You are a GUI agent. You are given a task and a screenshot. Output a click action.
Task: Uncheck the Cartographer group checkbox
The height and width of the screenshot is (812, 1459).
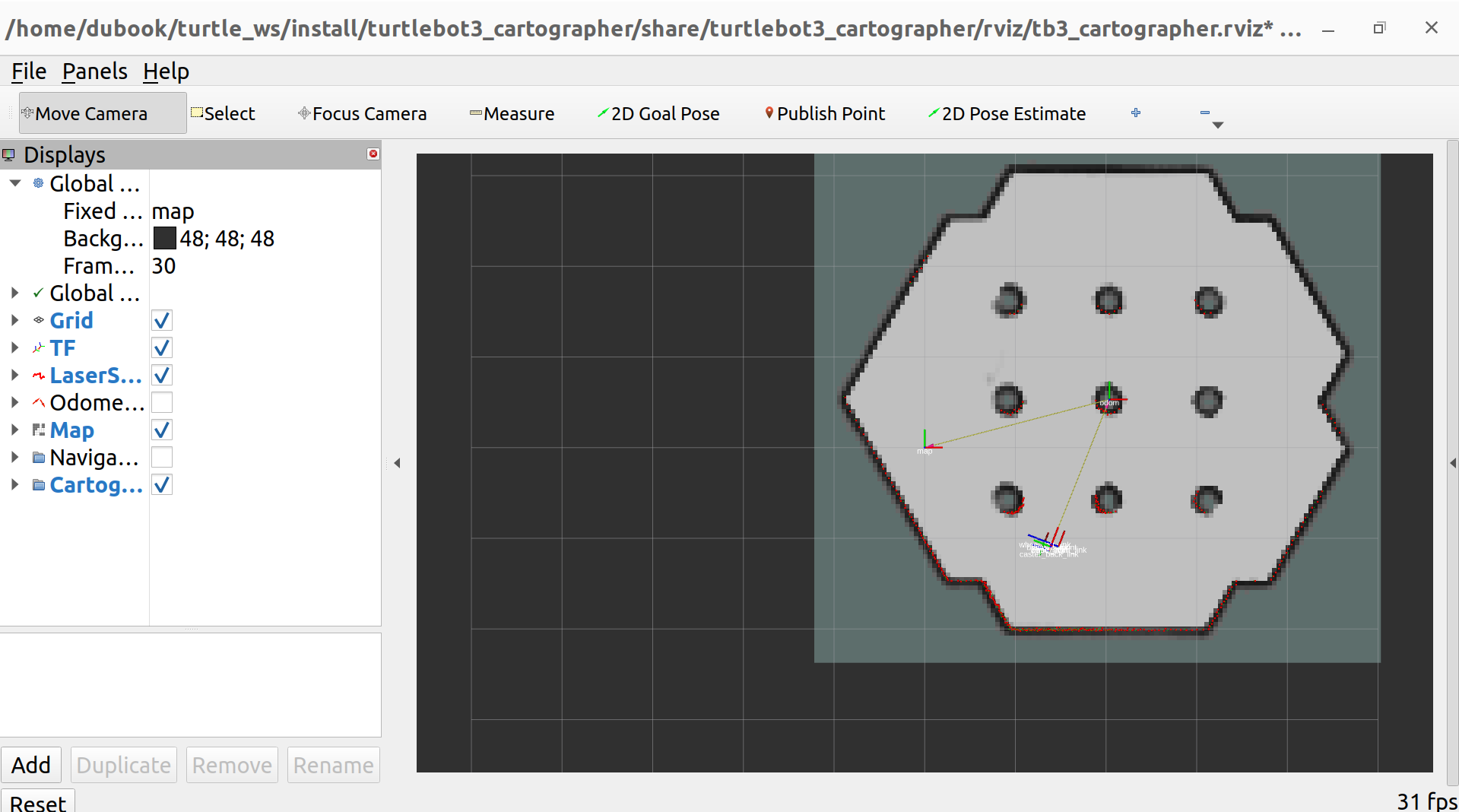coord(162,484)
